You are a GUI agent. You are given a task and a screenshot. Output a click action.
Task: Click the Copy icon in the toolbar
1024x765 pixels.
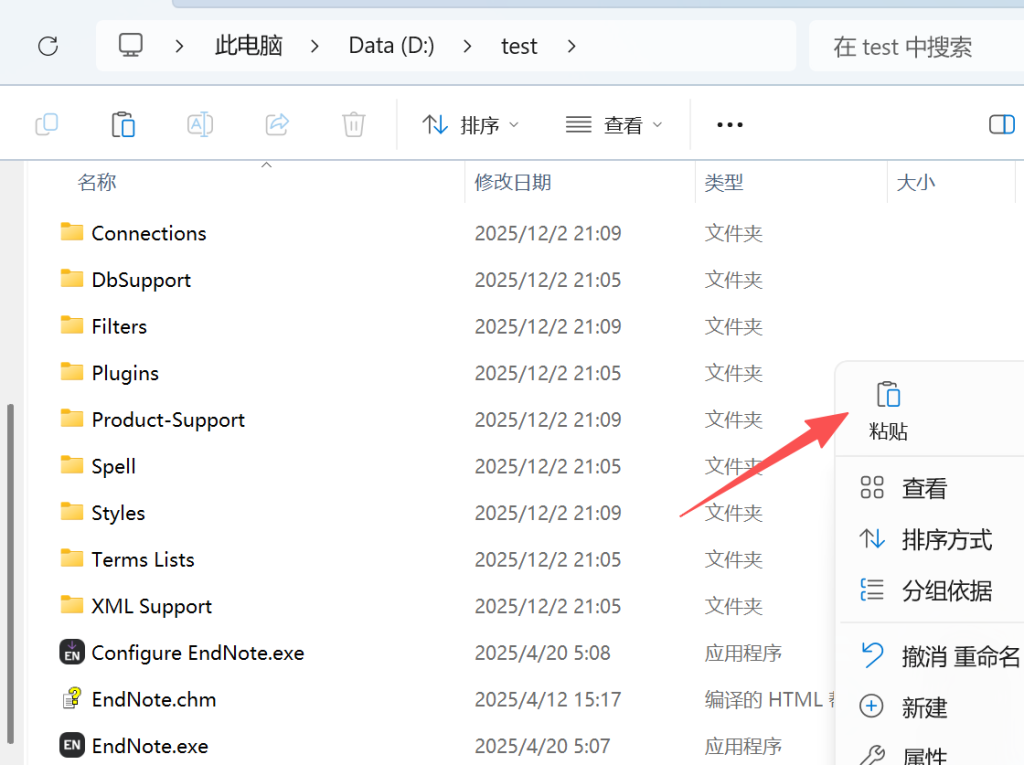46,125
